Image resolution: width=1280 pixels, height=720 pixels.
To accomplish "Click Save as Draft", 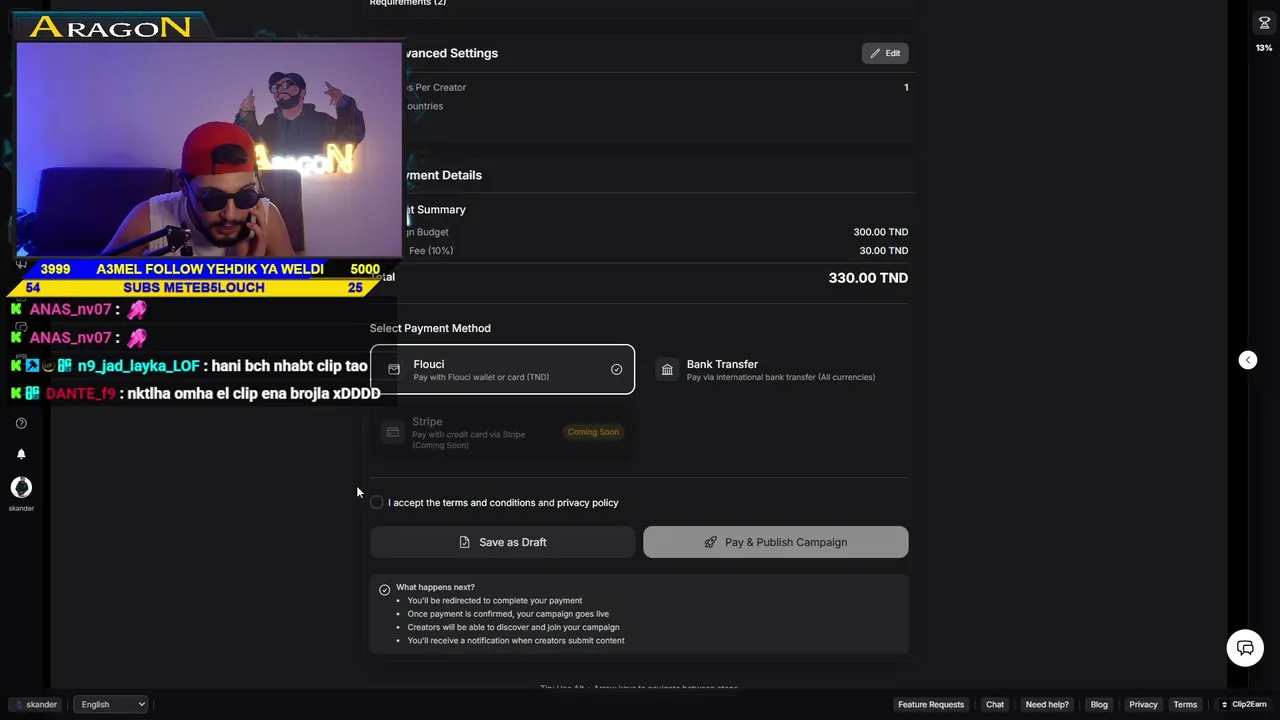I will [502, 542].
